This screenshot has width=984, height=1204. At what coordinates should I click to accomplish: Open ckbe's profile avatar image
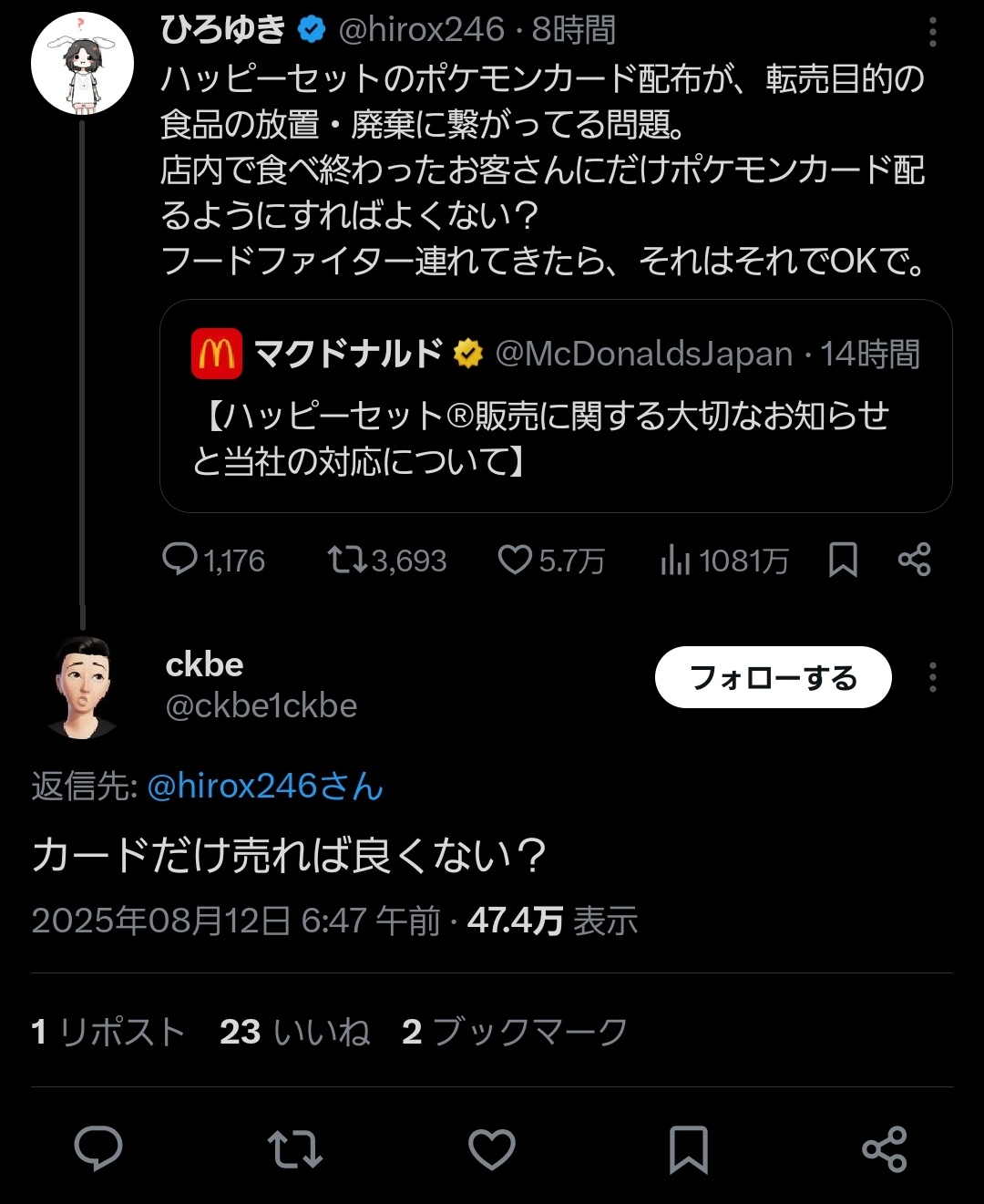click(x=84, y=685)
